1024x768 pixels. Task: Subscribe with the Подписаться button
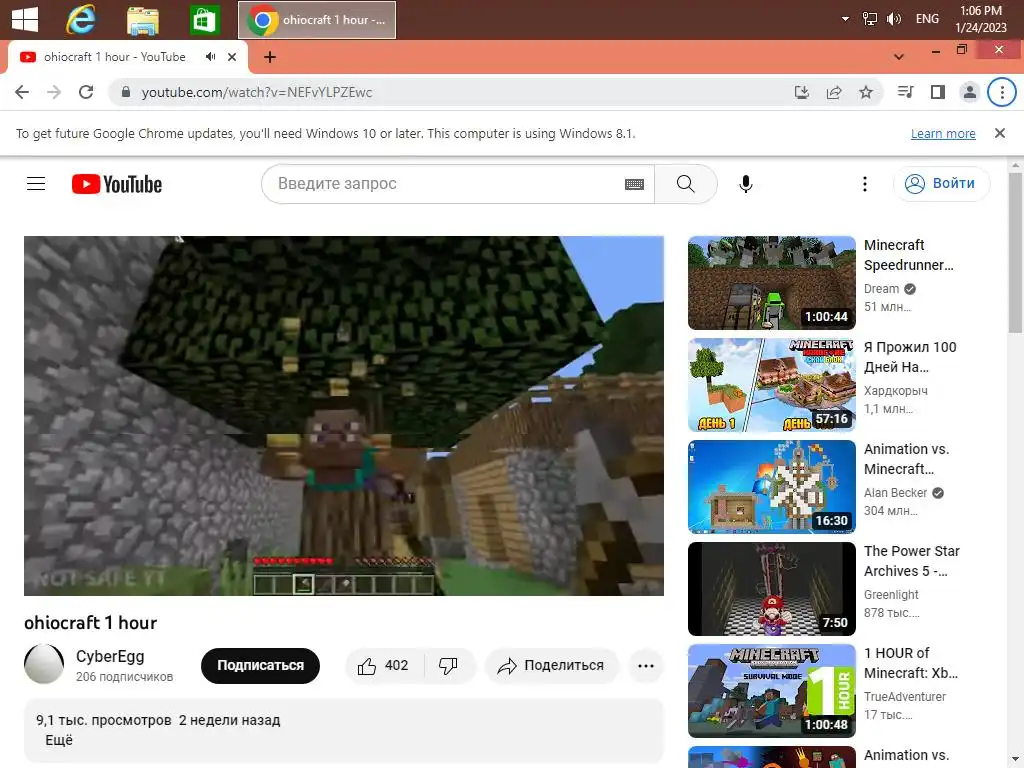coord(261,665)
